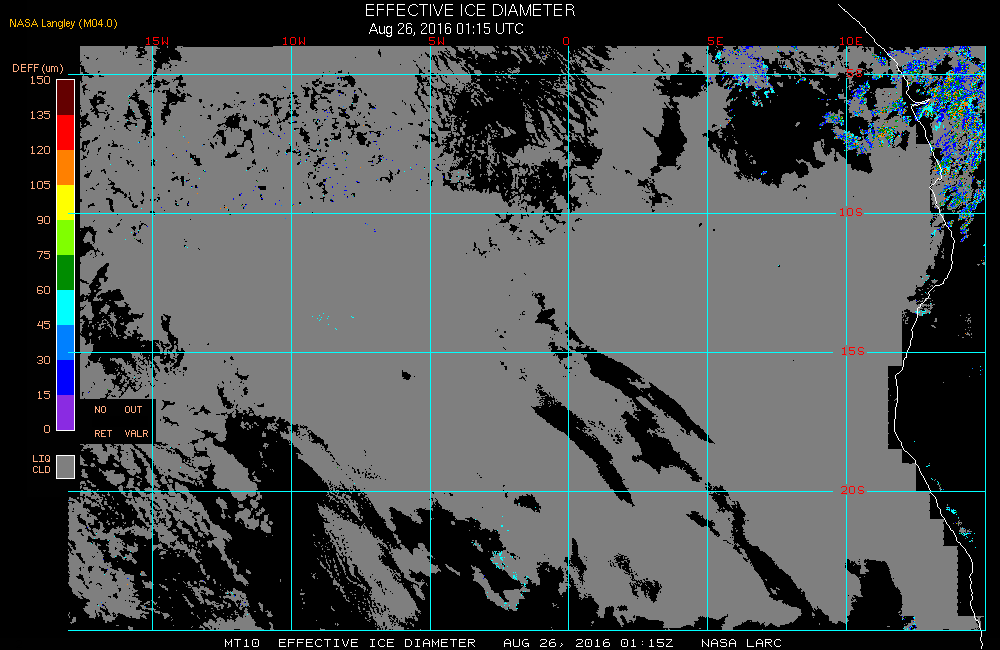Click the dark green 60-75 color band
The height and width of the screenshot is (650, 1000).
66,272
